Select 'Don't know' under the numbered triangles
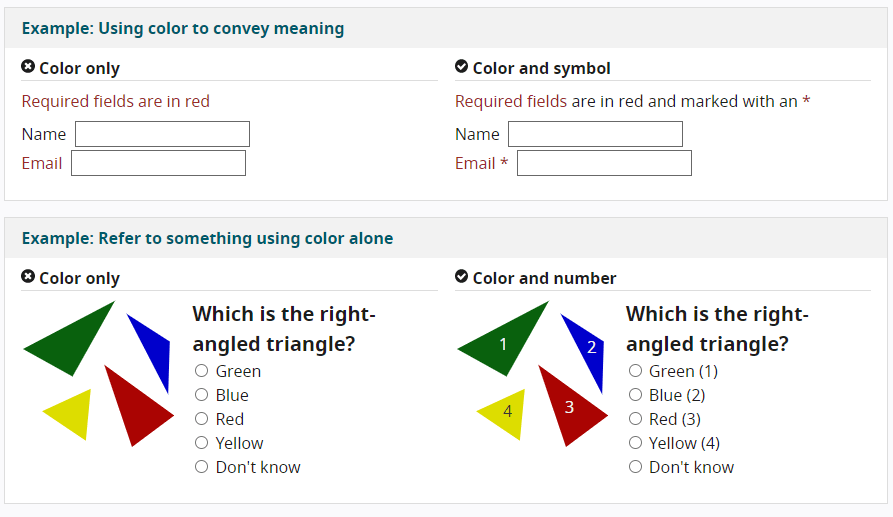Screen dimensions: 893x517 [x=636, y=467]
